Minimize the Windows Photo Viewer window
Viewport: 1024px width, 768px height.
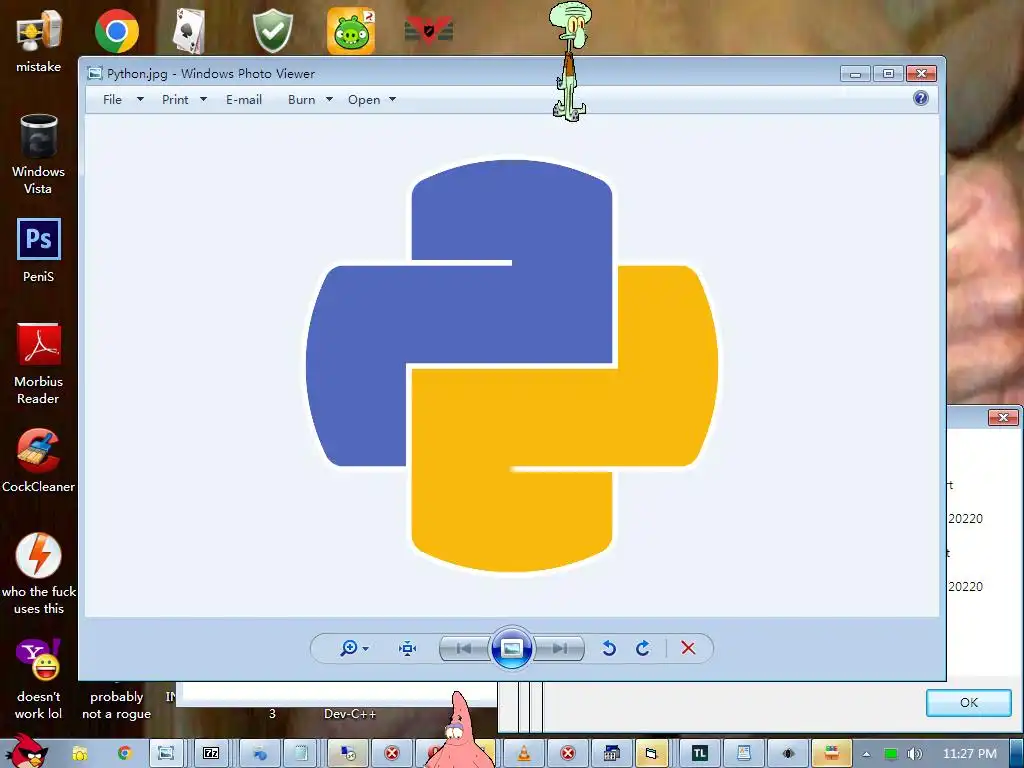855,74
